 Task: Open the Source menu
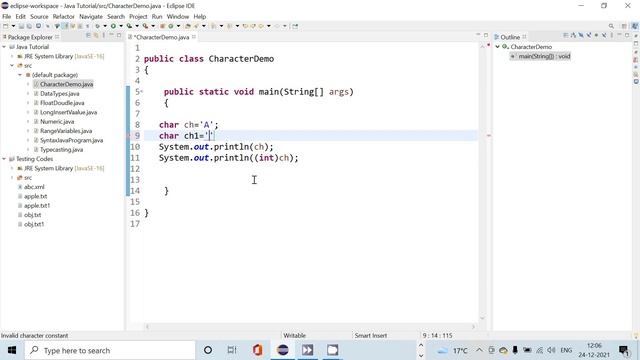pos(39,16)
